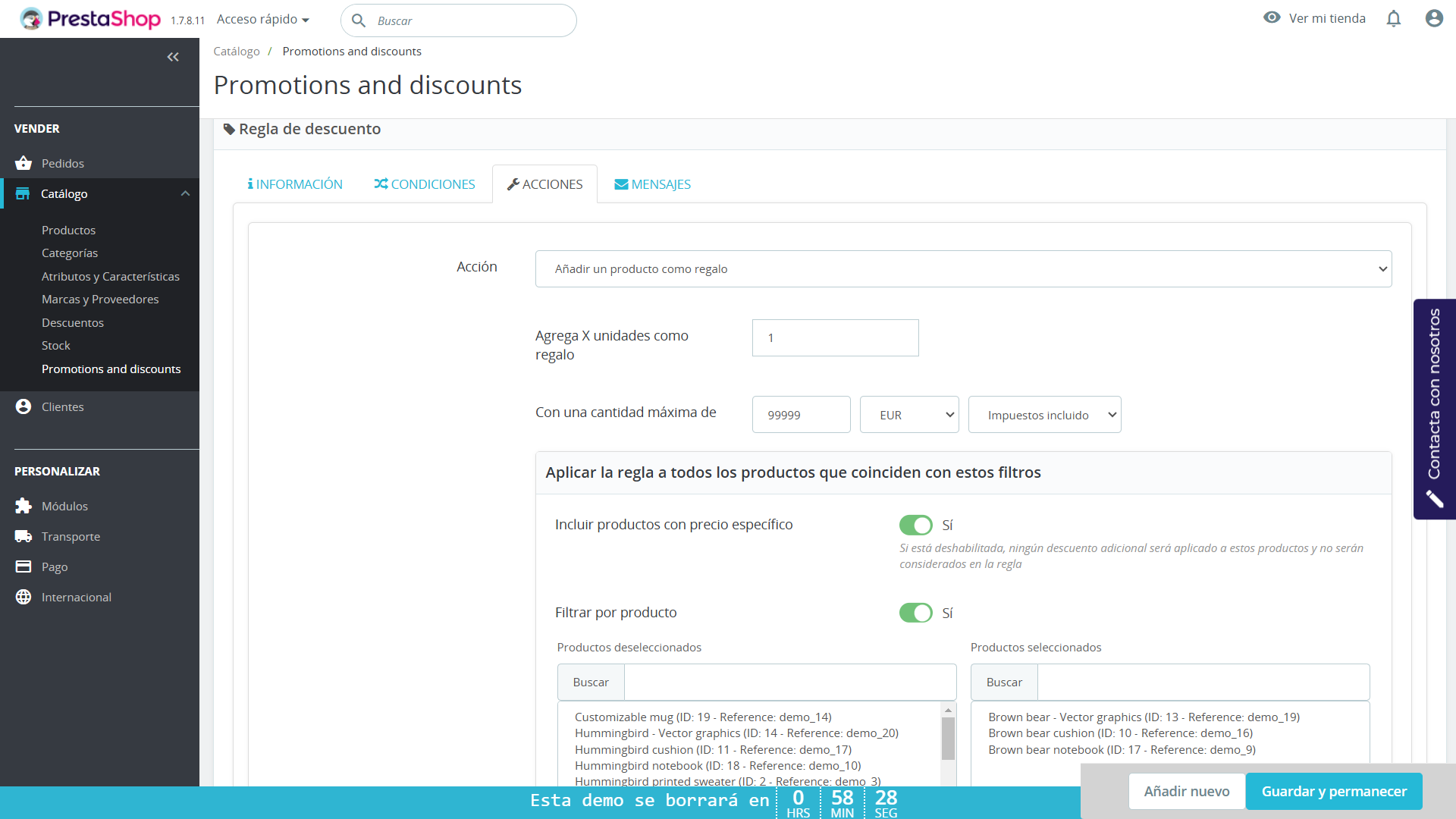
Task: Open Promotions and discounts sidebar item
Action: click(111, 369)
